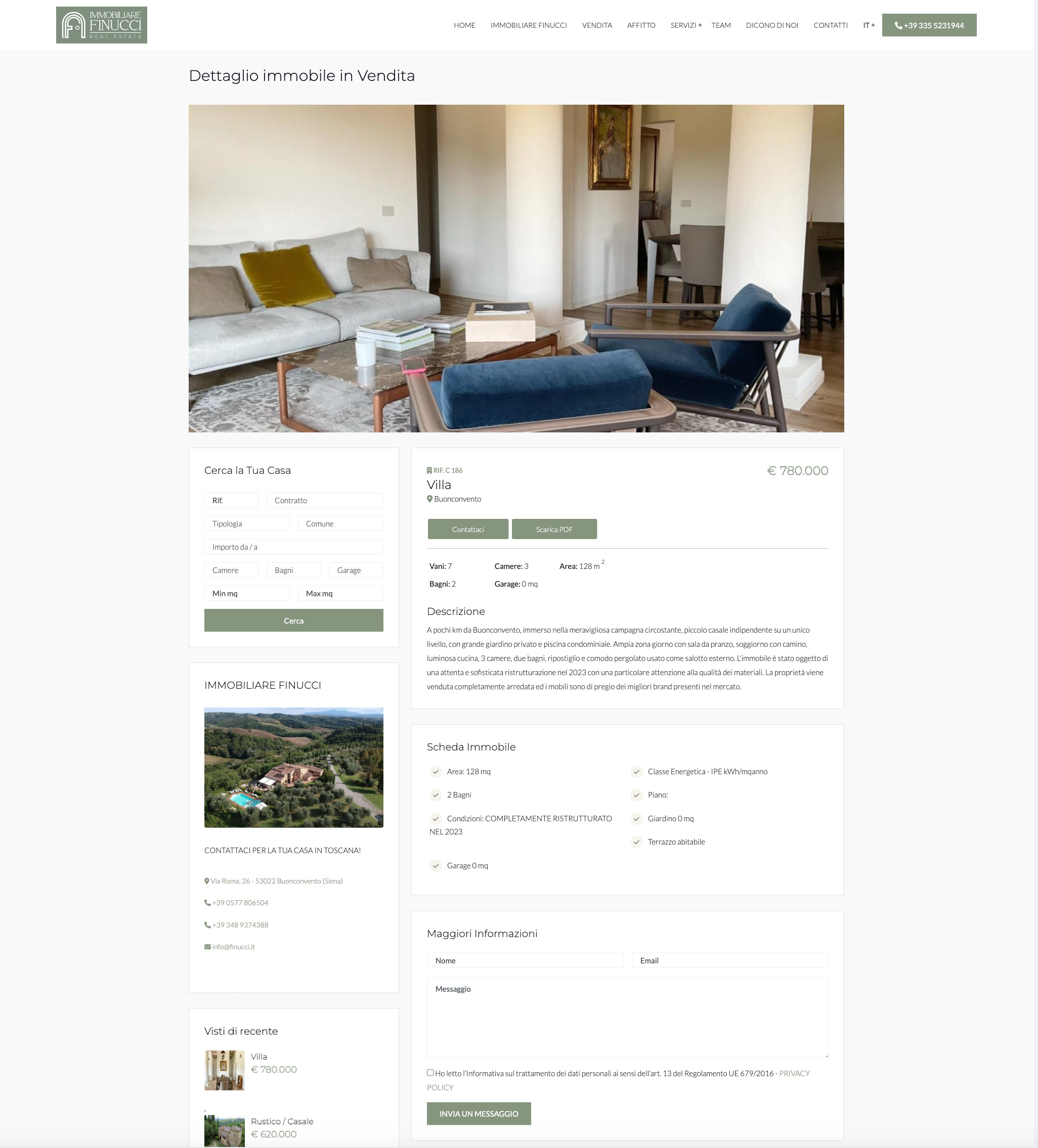
Task: Tick the privacy policy consent checkbox
Action: 430,1073
